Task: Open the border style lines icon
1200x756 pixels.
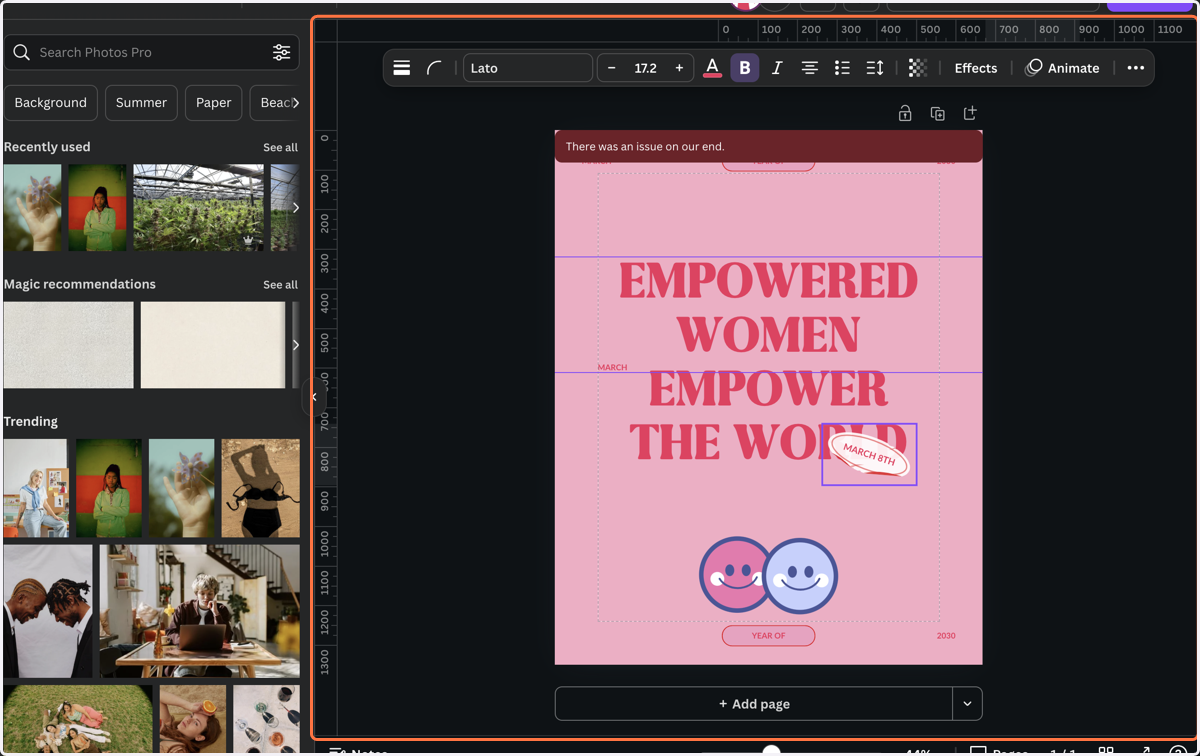Action: (x=402, y=68)
